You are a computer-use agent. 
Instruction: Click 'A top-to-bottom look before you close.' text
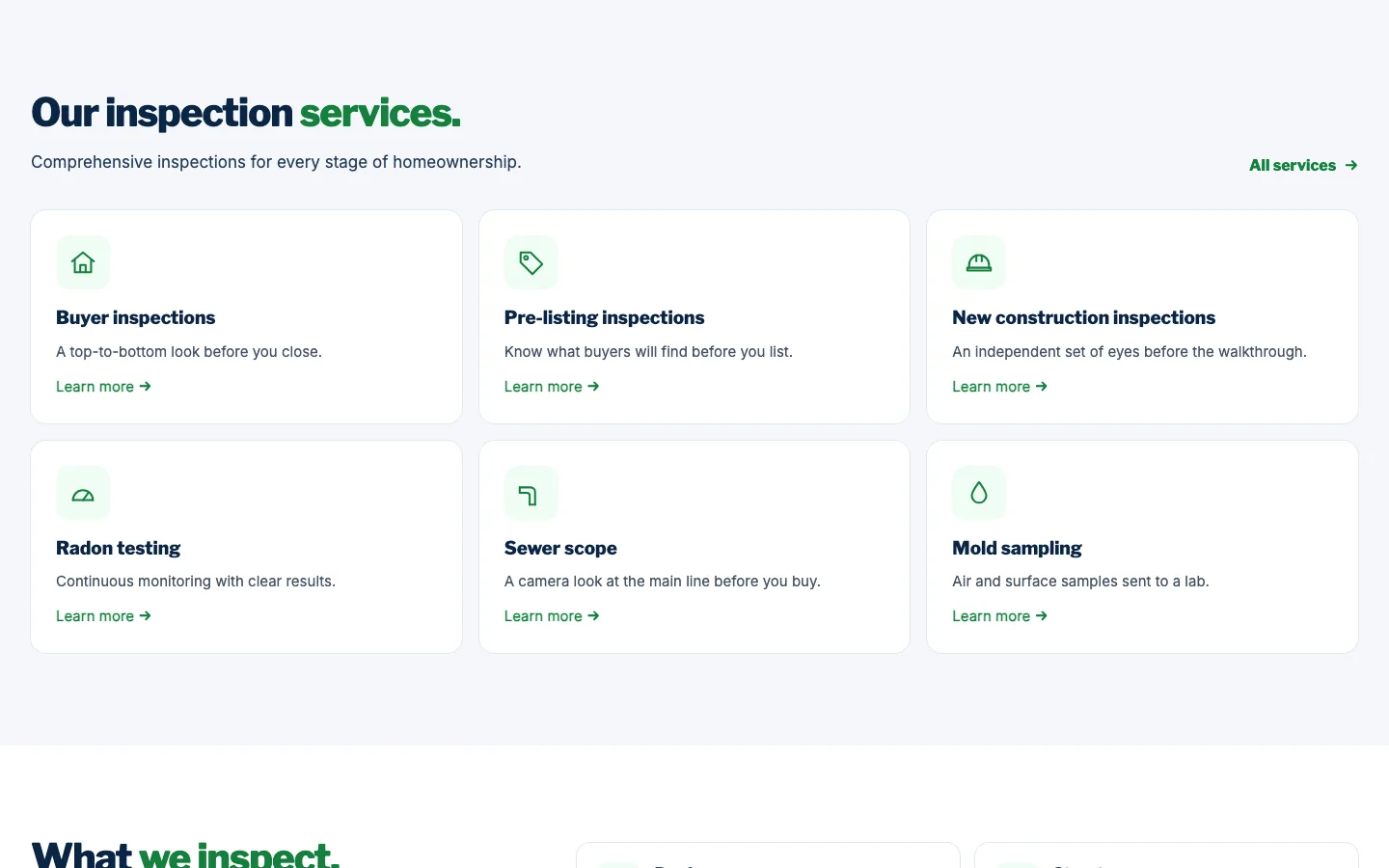[x=189, y=352]
